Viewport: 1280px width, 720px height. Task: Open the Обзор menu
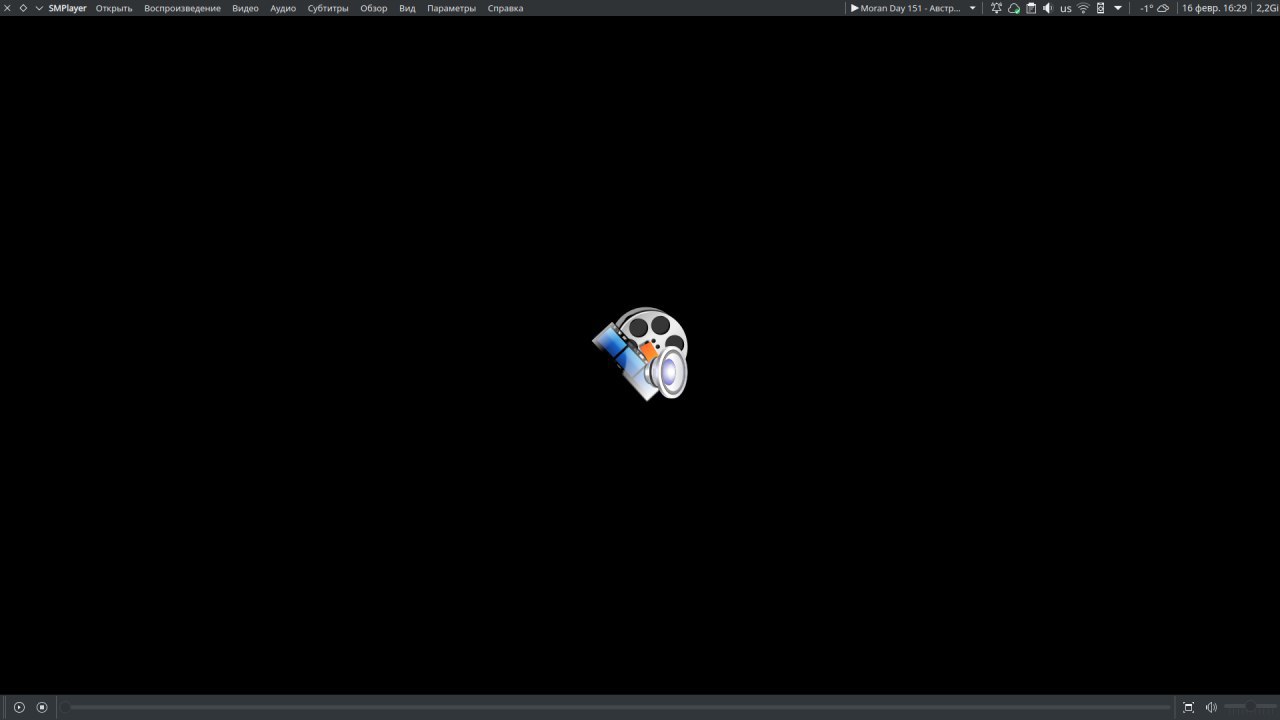coord(374,8)
